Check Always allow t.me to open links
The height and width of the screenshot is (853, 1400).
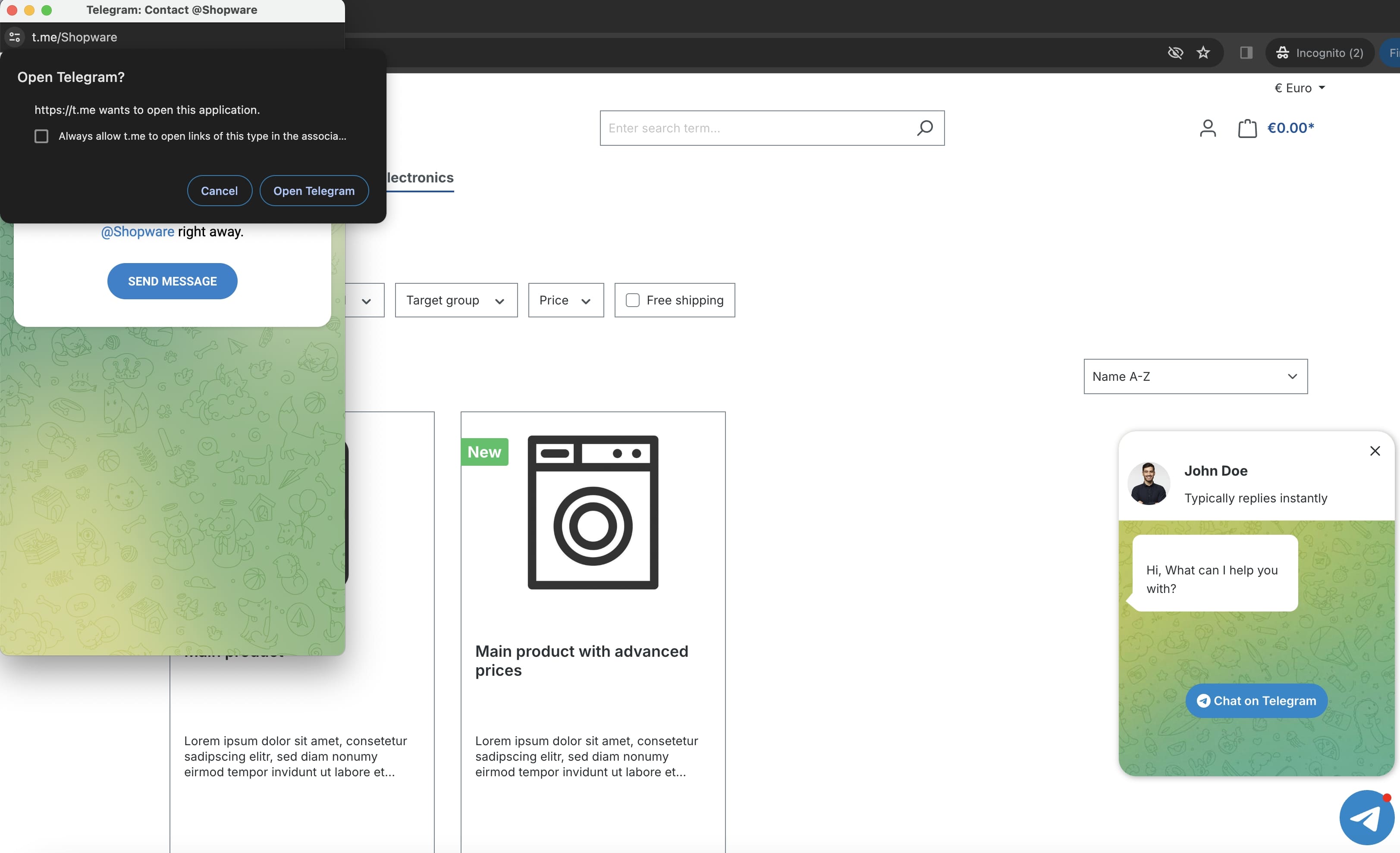(41, 136)
